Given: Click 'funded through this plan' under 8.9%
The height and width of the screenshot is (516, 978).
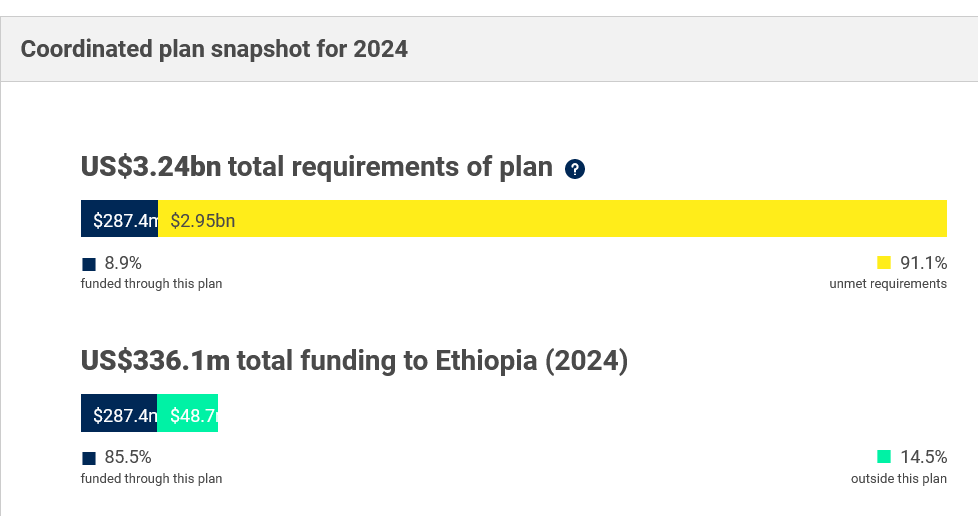Looking at the screenshot, I should tap(152, 284).
